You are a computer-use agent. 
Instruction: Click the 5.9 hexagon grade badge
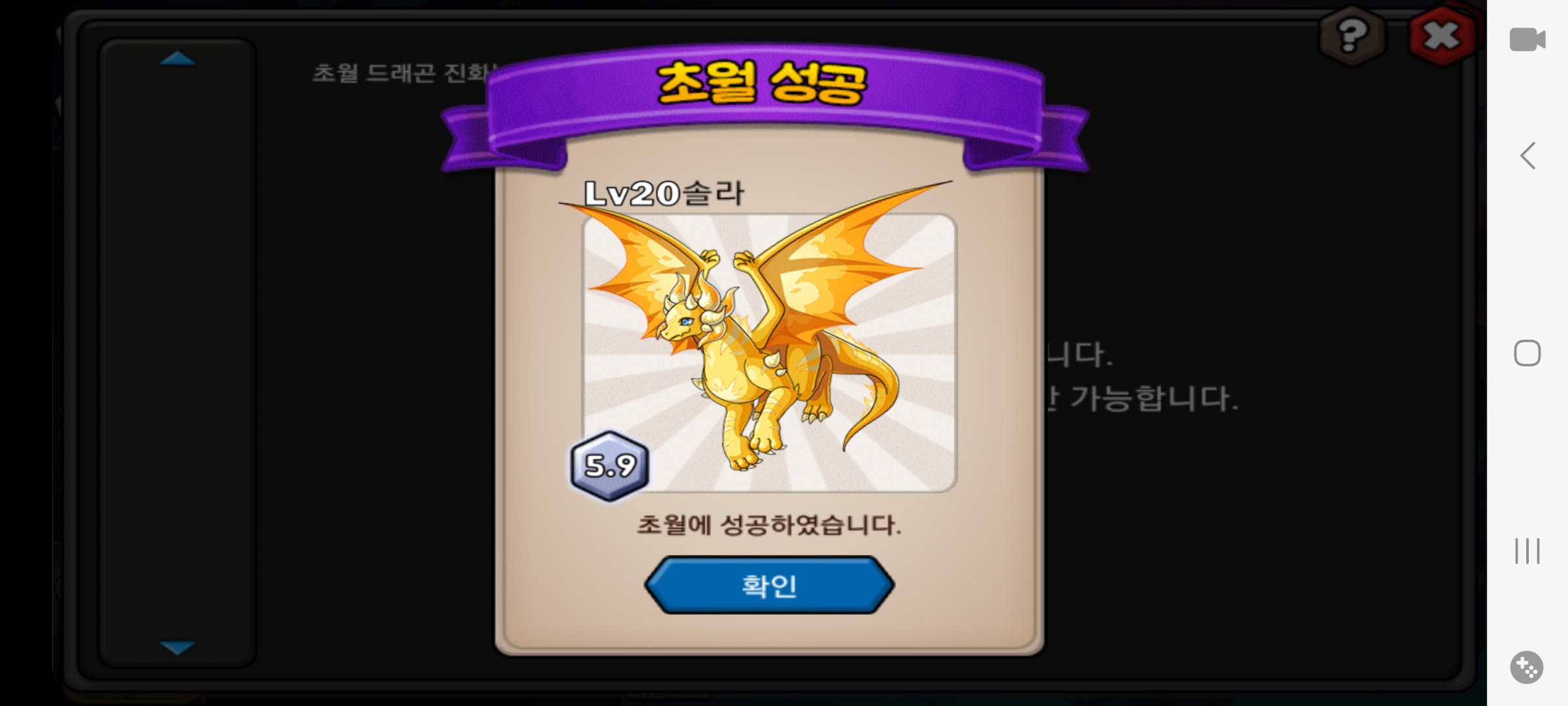[x=610, y=466]
